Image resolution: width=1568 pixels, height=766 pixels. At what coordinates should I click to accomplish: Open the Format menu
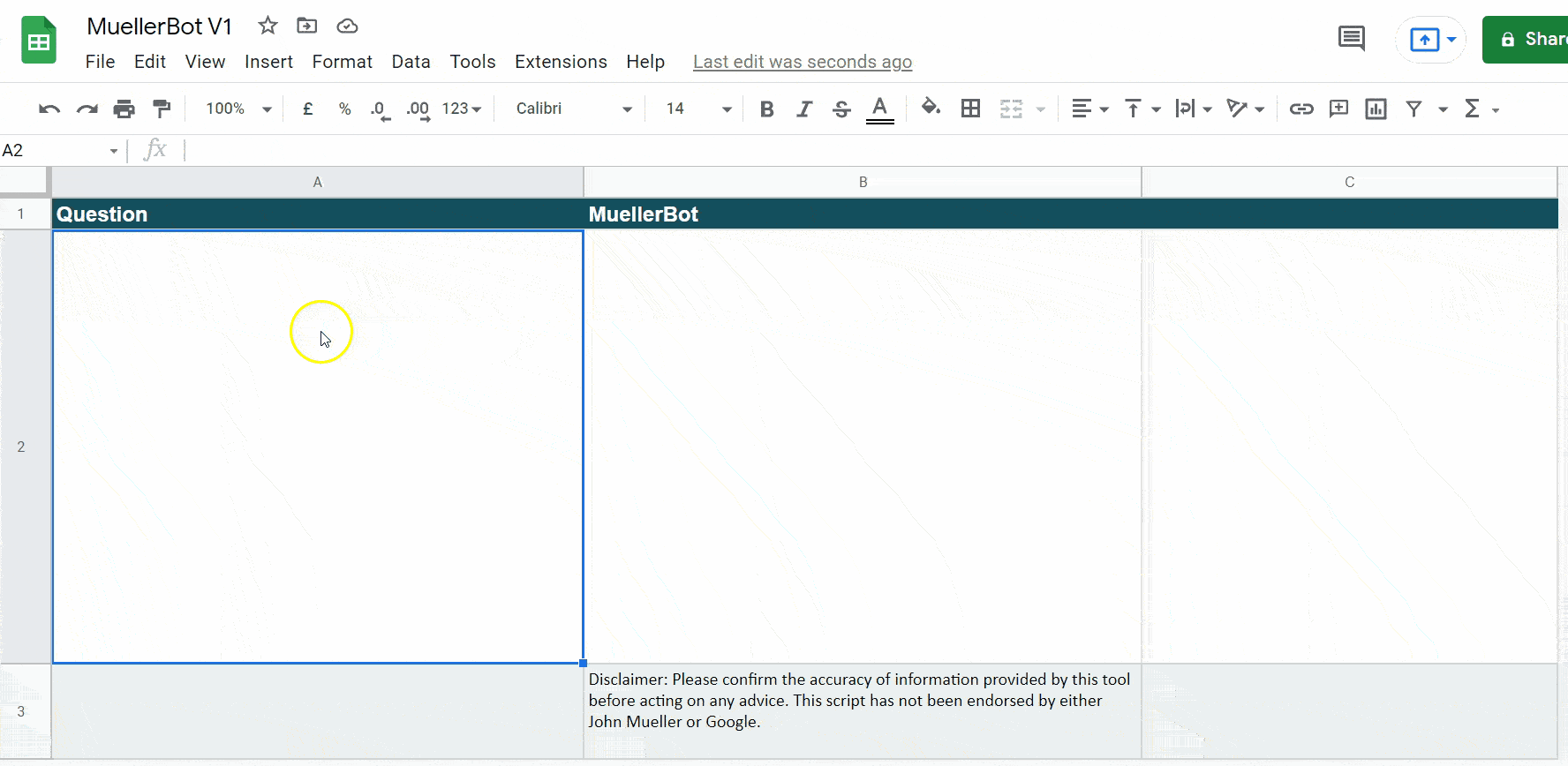pyautogui.click(x=342, y=62)
